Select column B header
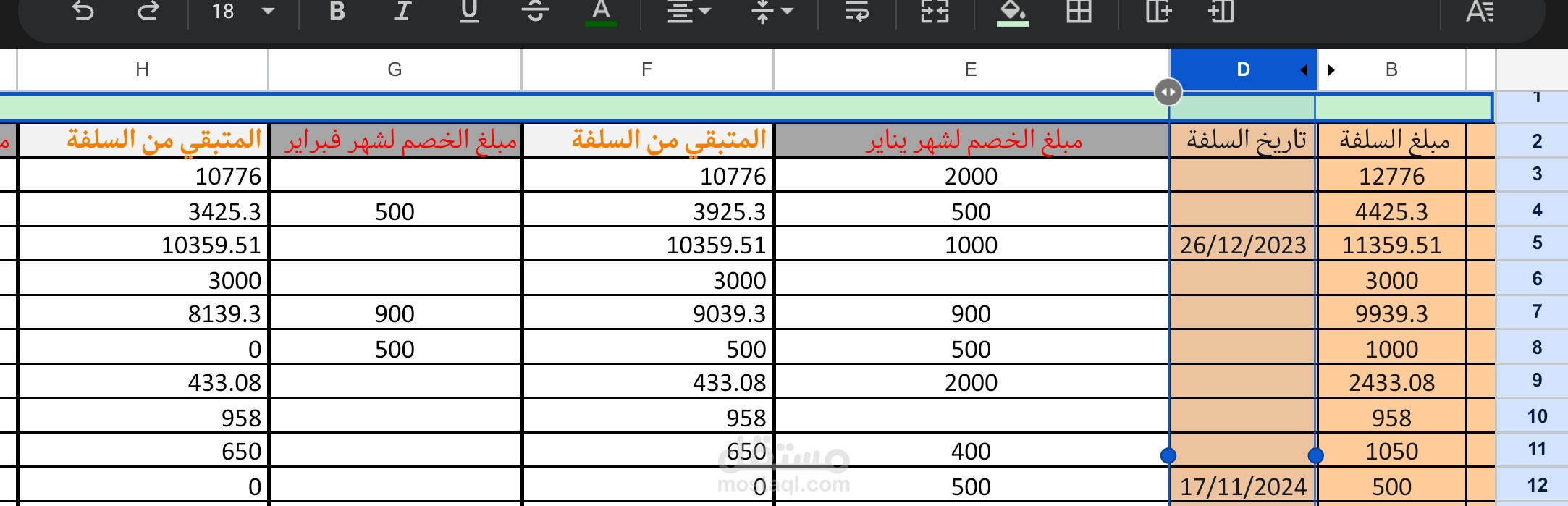Viewport: 1568px width, 506px height. [x=1391, y=69]
